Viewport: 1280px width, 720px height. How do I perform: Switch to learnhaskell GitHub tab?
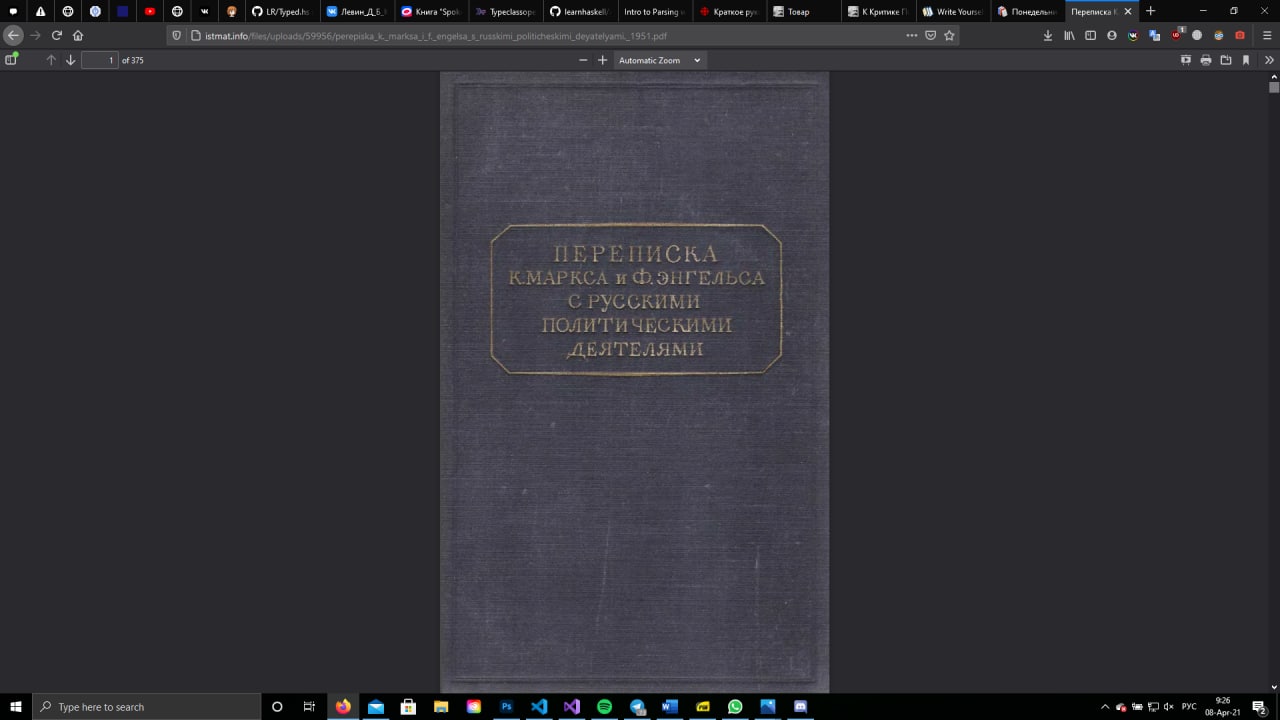click(580, 12)
